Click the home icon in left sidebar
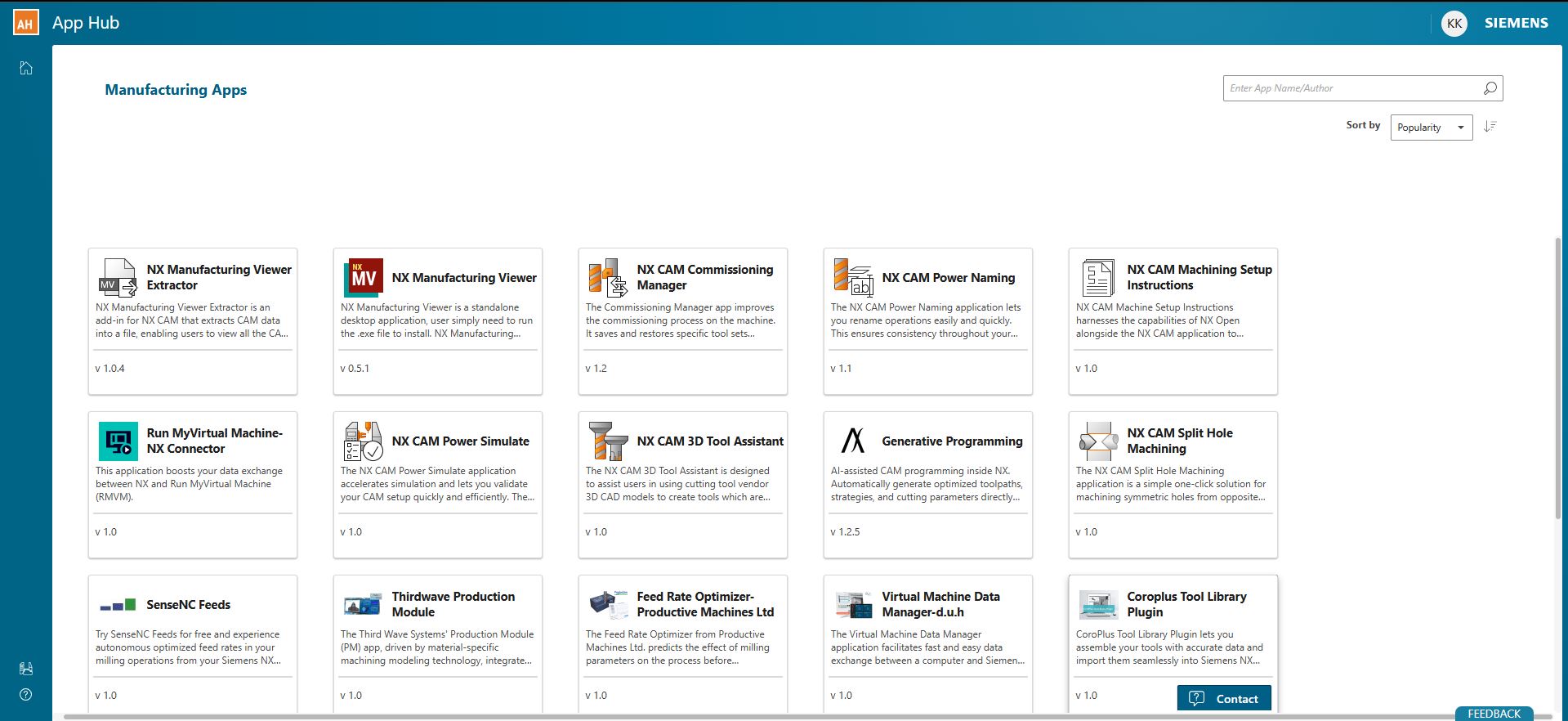The height and width of the screenshot is (721, 1568). tap(26, 68)
